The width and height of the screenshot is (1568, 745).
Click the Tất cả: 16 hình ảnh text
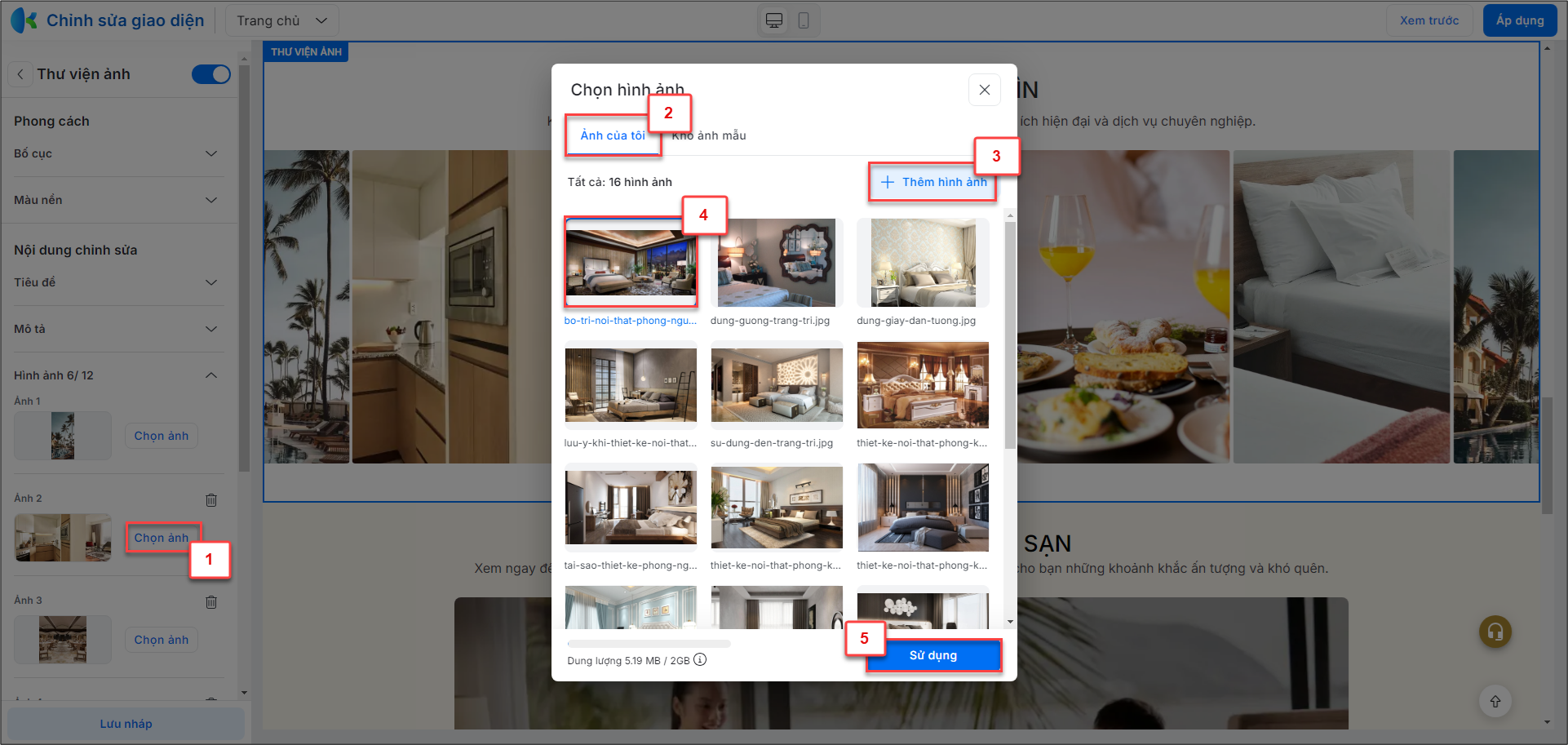[620, 182]
